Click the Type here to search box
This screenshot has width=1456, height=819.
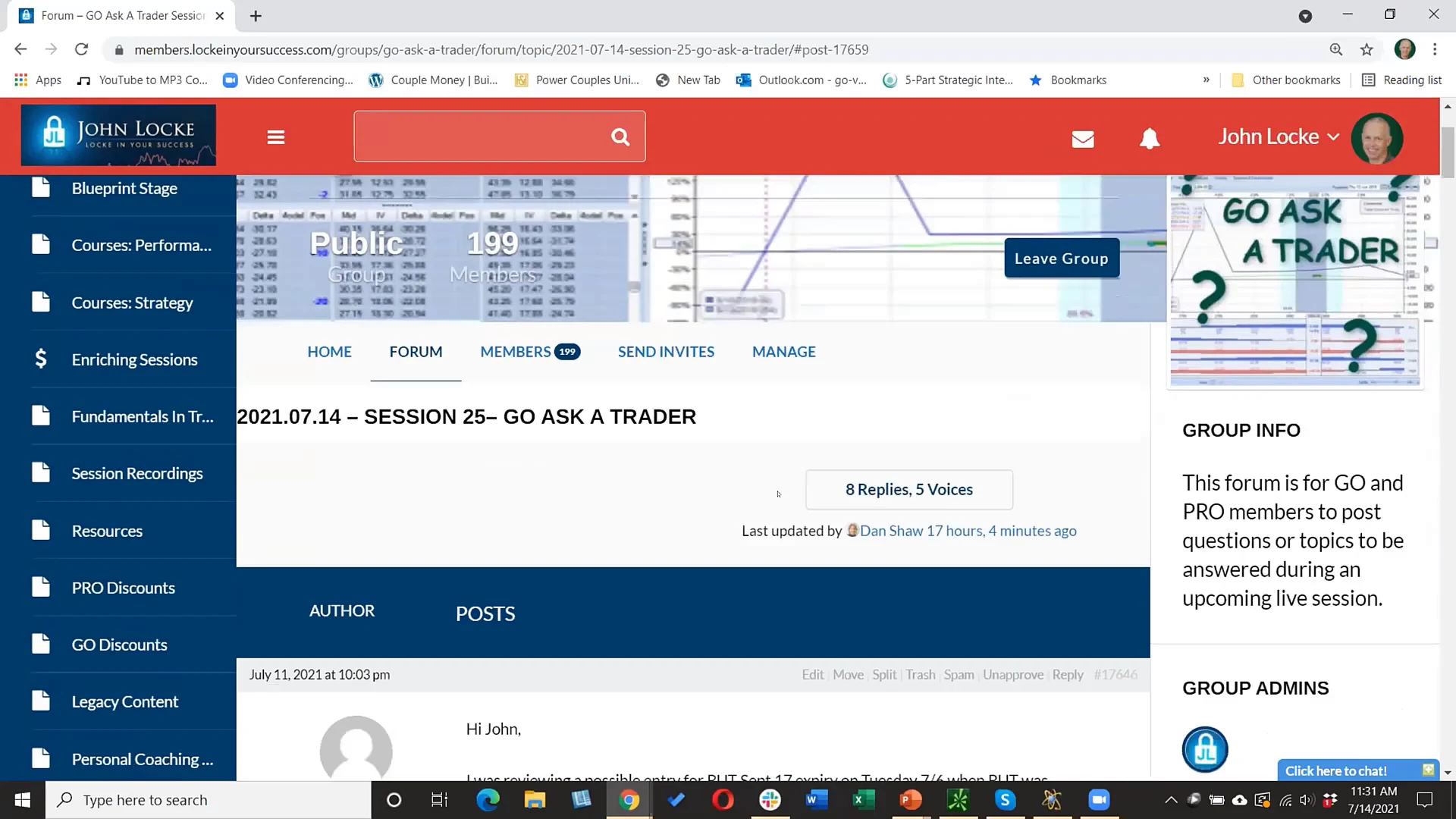point(209,800)
